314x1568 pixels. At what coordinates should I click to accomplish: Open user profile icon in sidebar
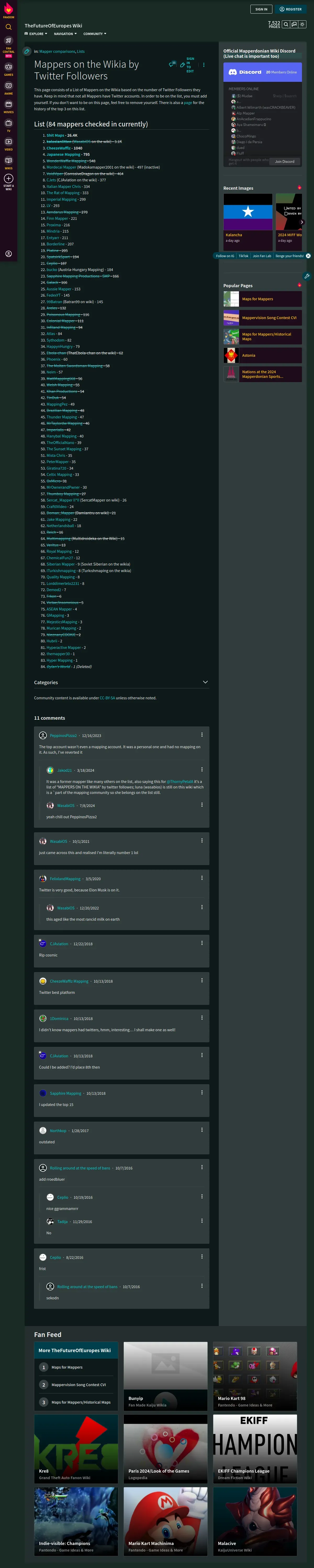(x=9, y=254)
